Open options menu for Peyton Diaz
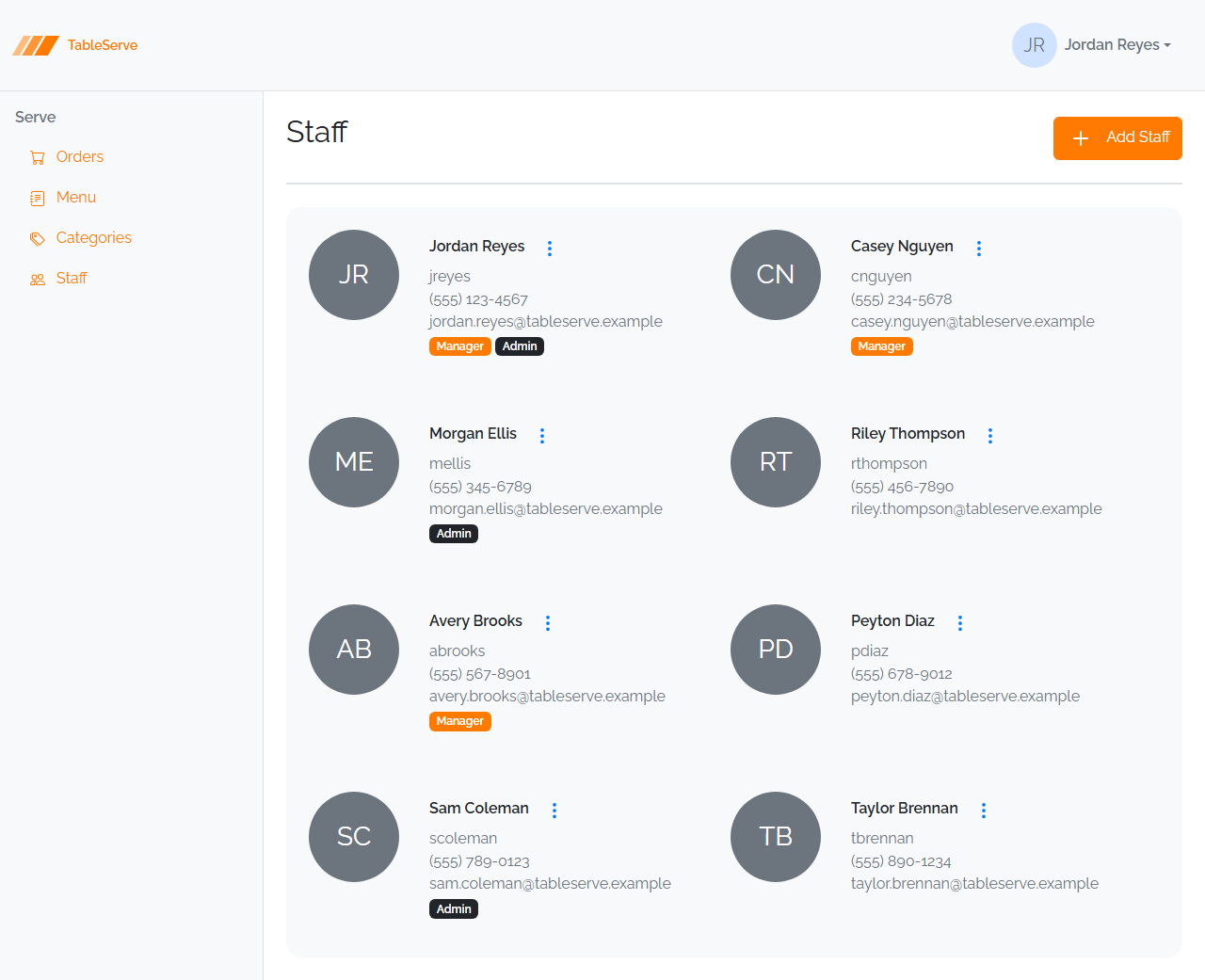Image resolution: width=1205 pixels, height=980 pixels. point(960,623)
